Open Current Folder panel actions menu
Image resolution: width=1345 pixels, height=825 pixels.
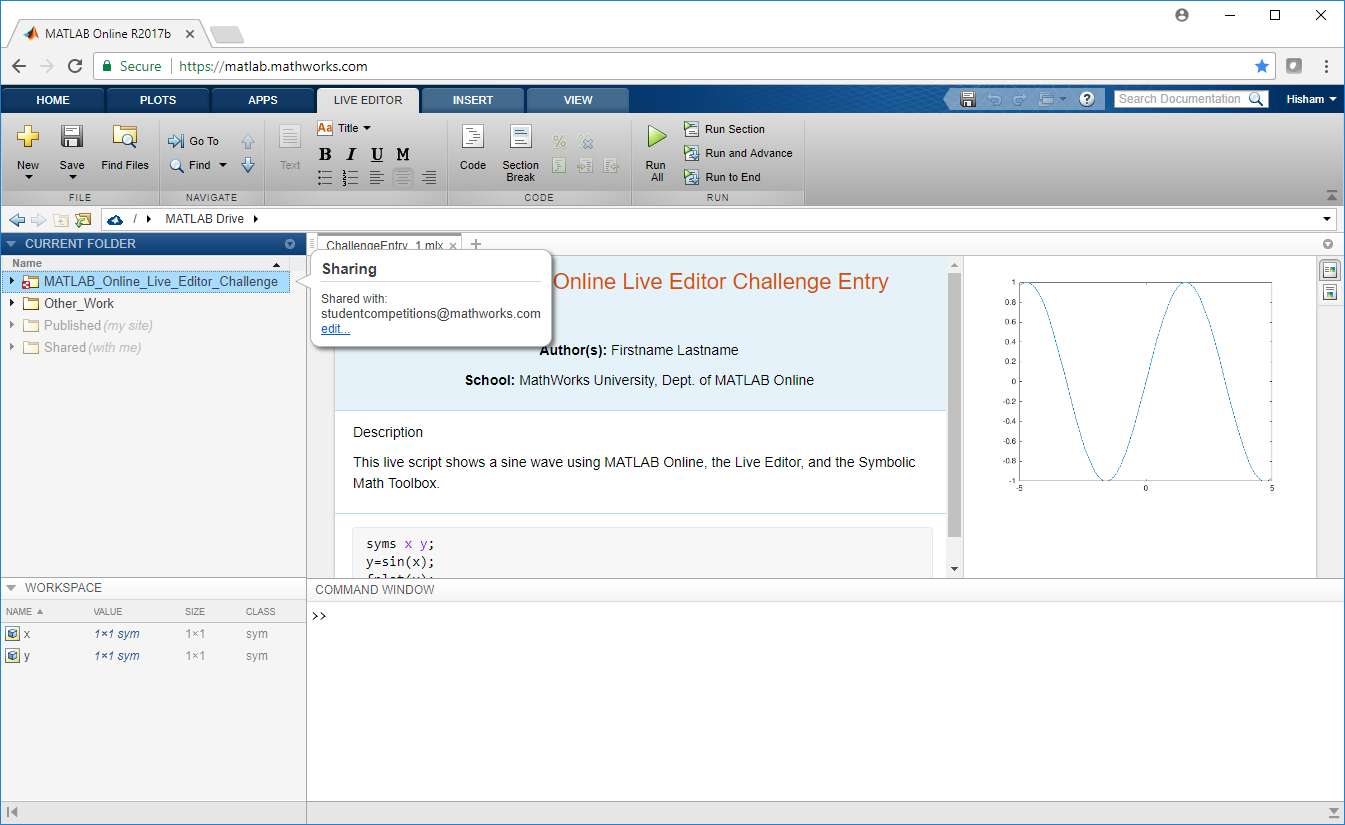tap(290, 244)
